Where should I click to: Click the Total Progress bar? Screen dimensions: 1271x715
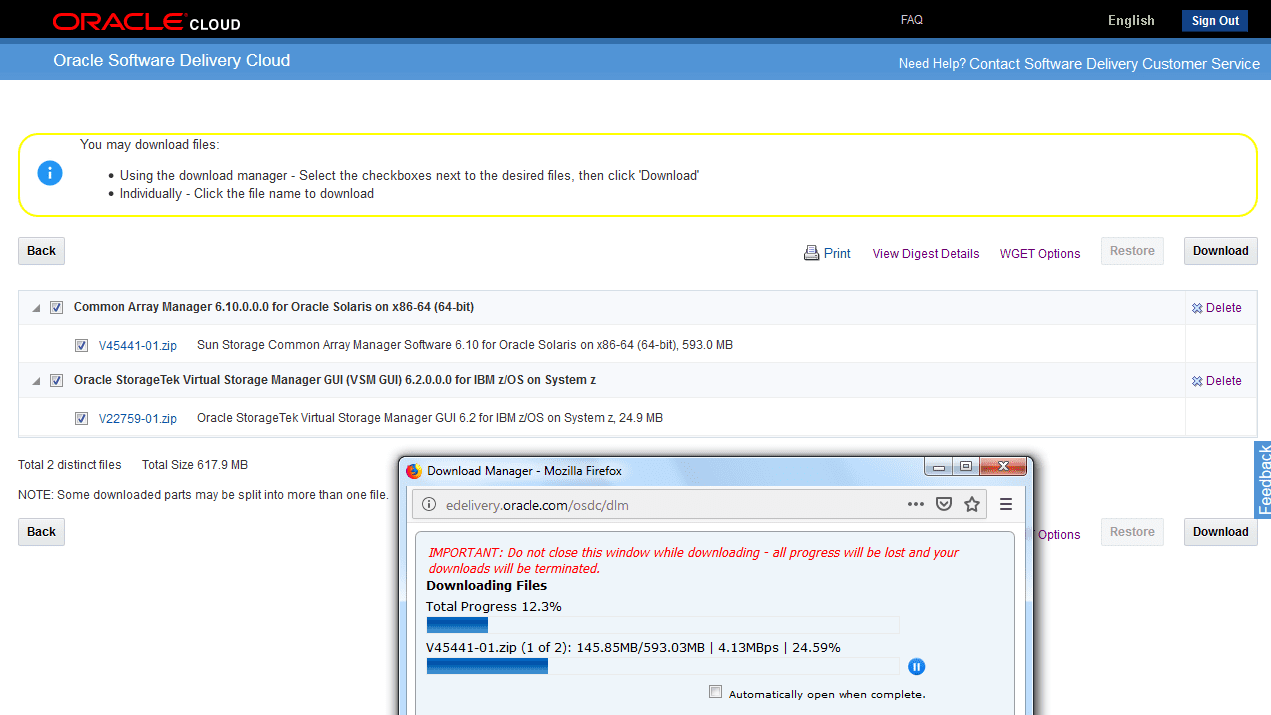click(x=663, y=625)
